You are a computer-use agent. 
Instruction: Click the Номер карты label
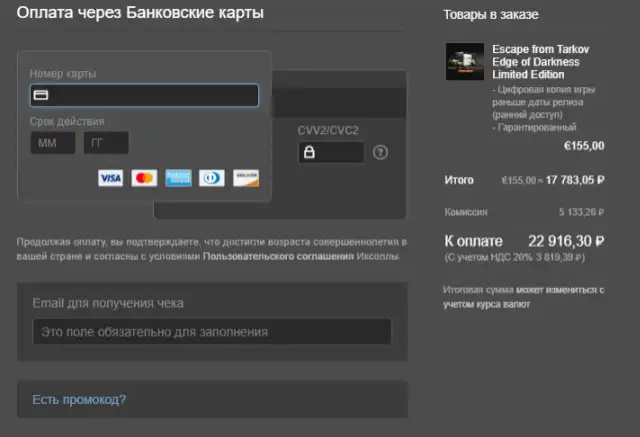point(63,74)
